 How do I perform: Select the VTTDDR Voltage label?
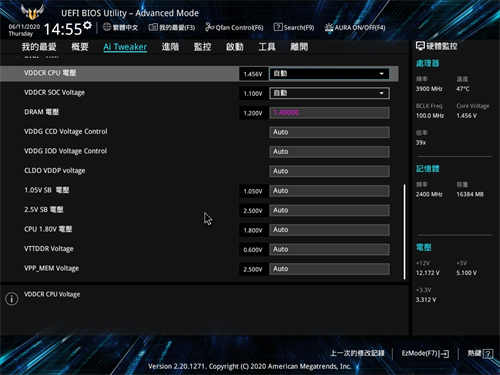49,249
